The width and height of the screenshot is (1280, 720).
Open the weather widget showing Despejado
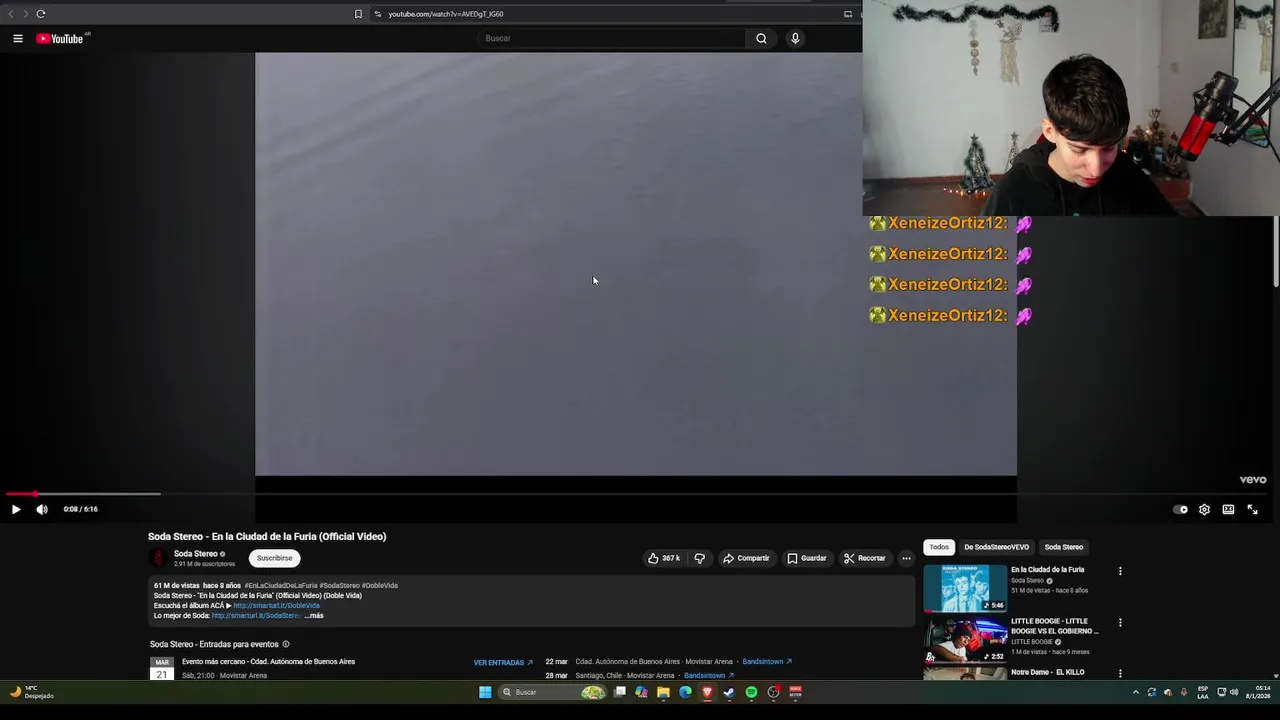(x=32, y=692)
